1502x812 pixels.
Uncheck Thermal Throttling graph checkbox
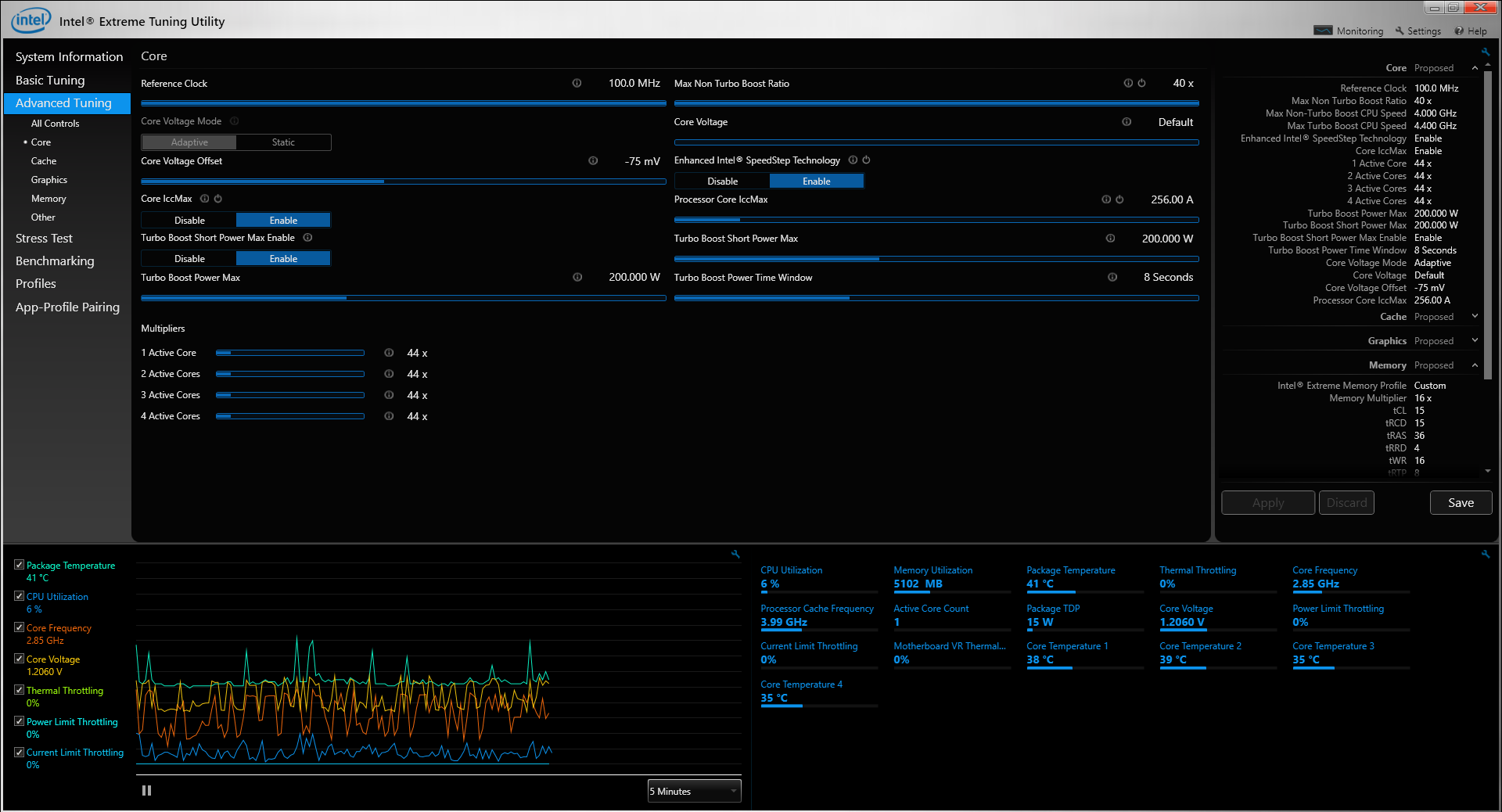click(x=19, y=689)
